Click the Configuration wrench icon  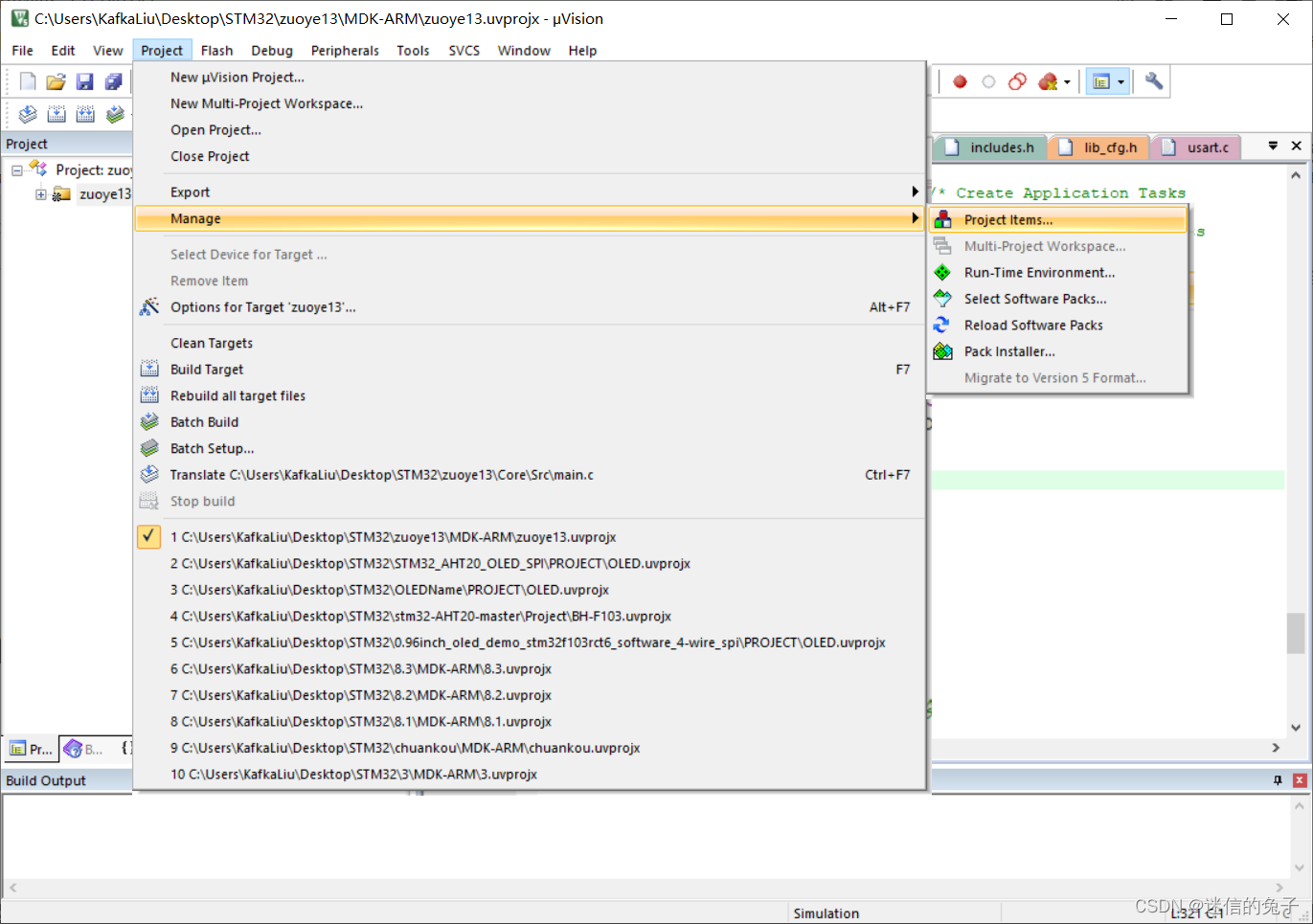point(1154,81)
